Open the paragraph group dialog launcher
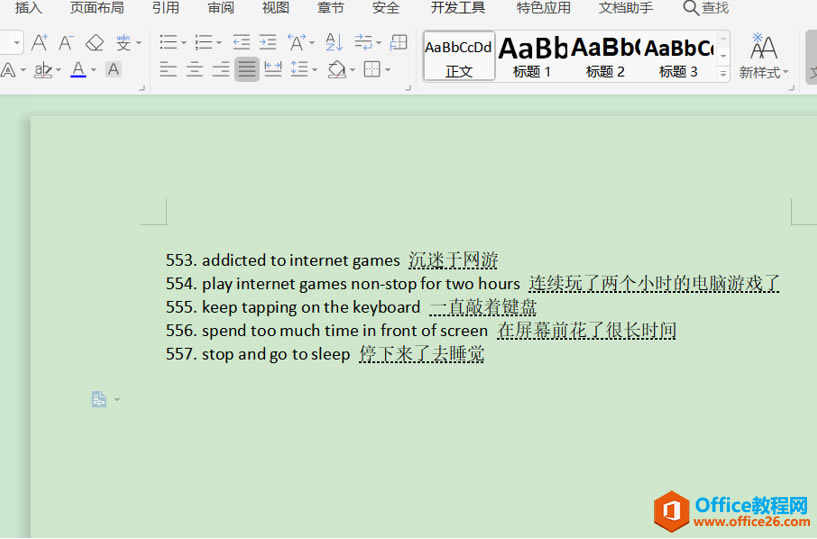 pos(408,89)
